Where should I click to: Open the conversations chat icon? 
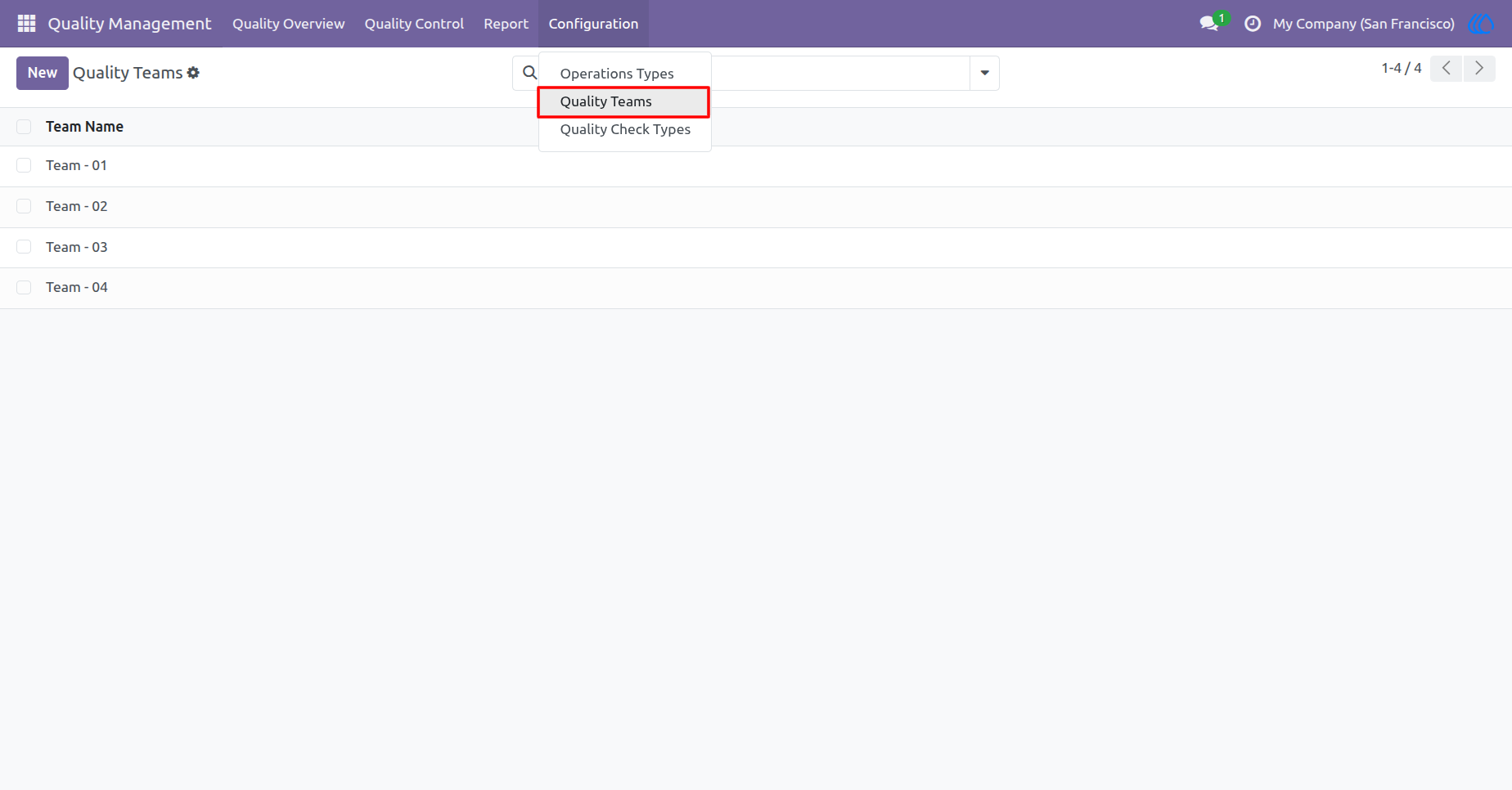click(1209, 24)
